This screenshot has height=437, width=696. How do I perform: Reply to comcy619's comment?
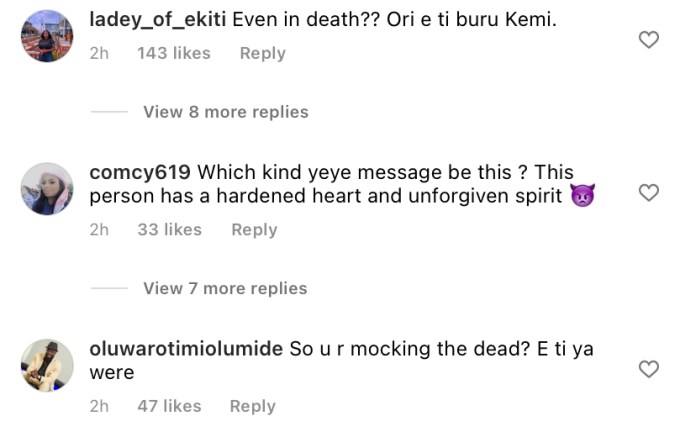coord(254,229)
